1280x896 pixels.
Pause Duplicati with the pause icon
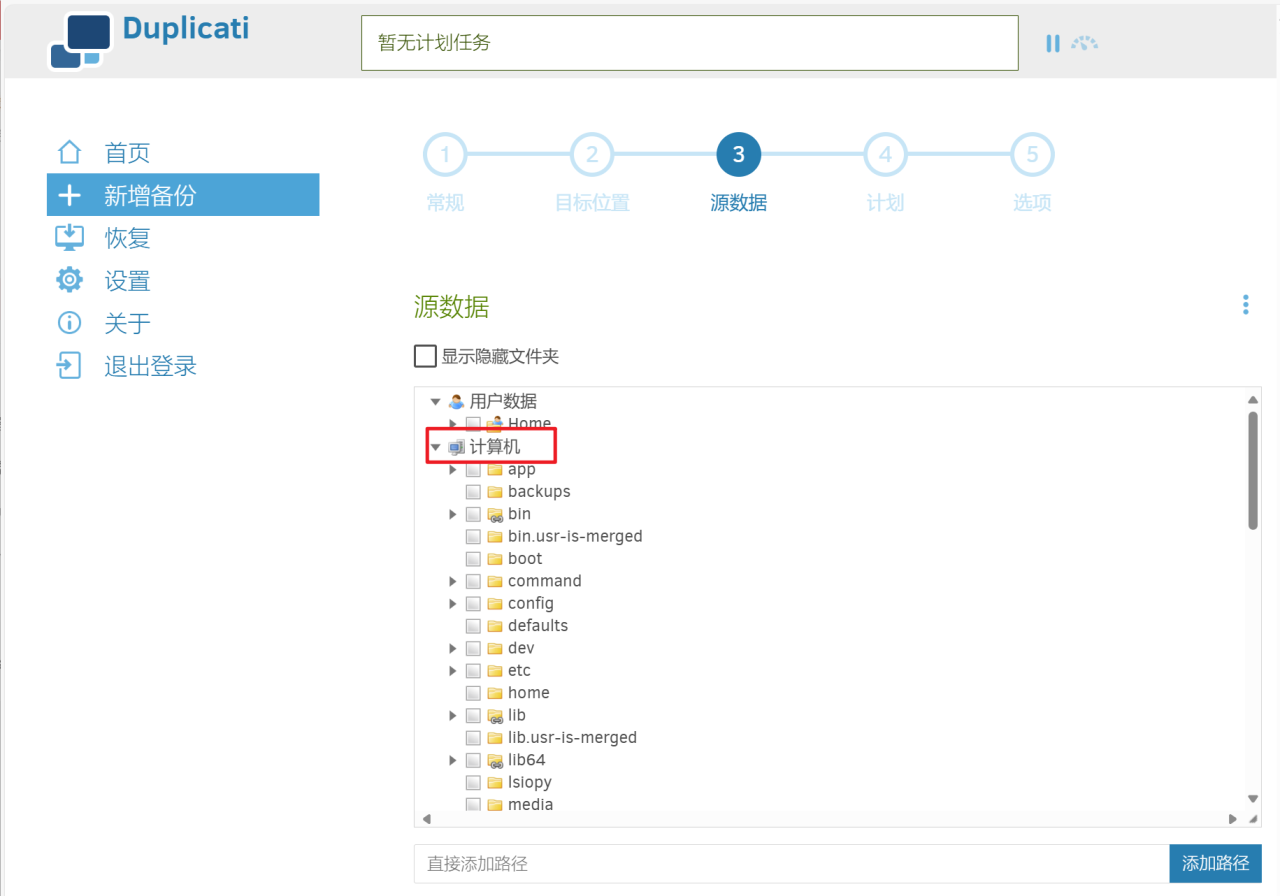point(1052,43)
